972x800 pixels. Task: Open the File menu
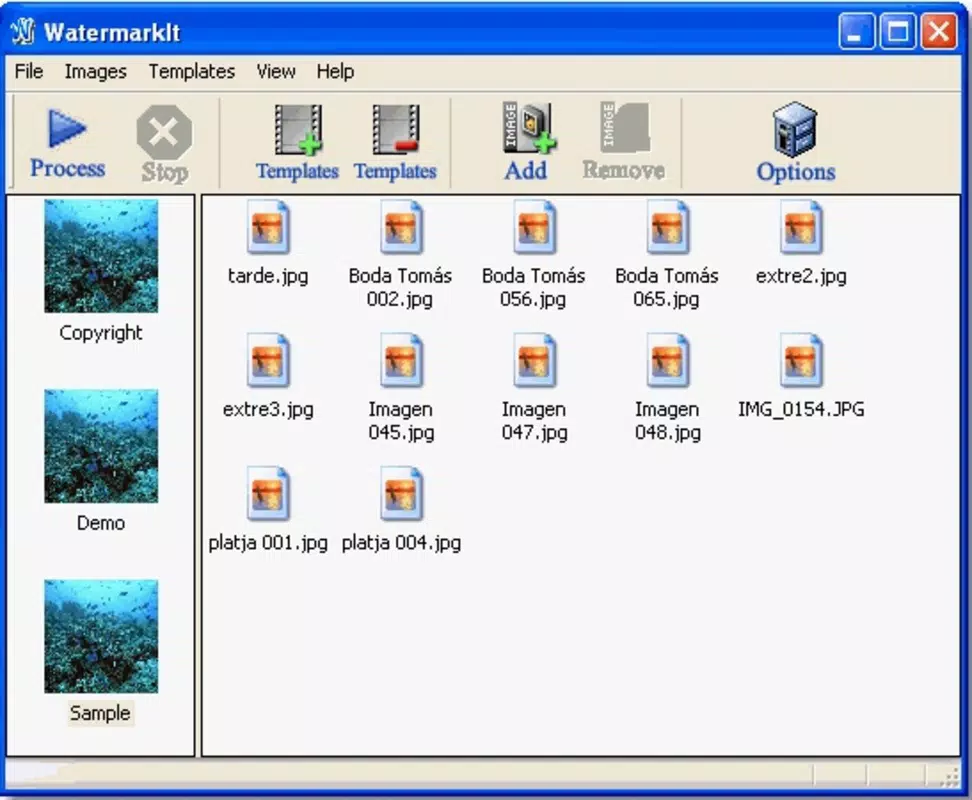click(x=29, y=71)
